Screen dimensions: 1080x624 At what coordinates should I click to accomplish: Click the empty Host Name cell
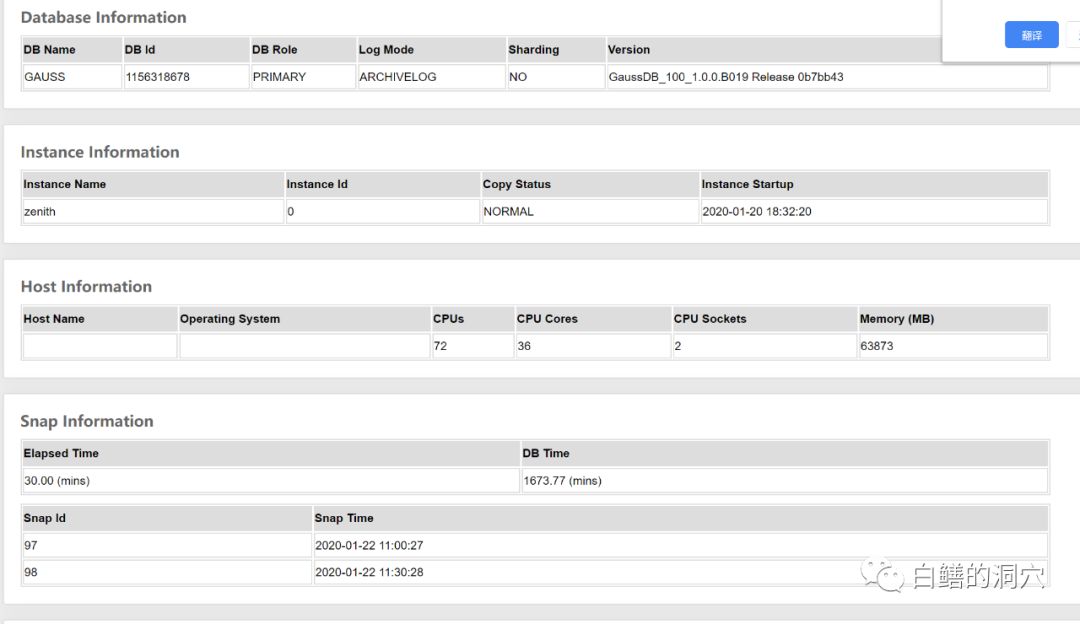tap(99, 346)
